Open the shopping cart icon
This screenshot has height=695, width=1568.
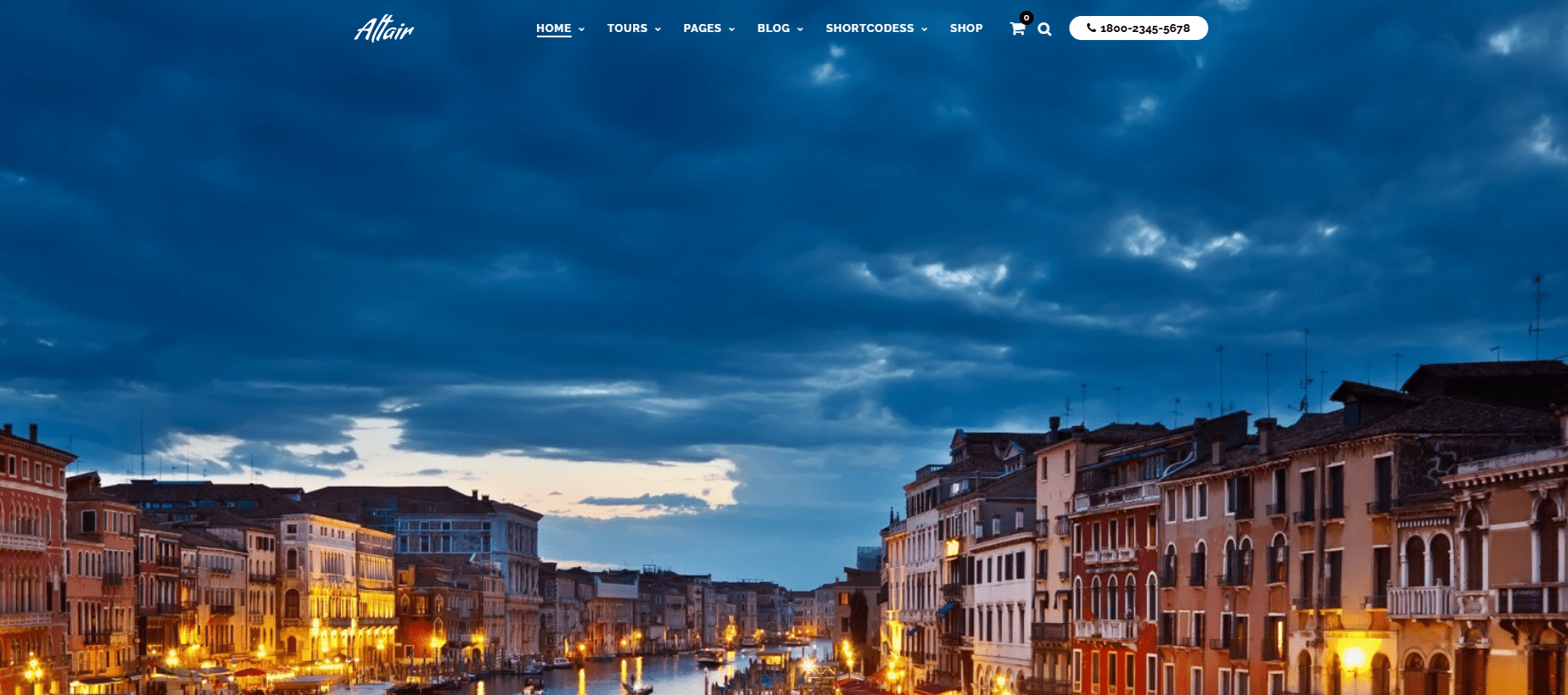click(x=1017, y=28)
